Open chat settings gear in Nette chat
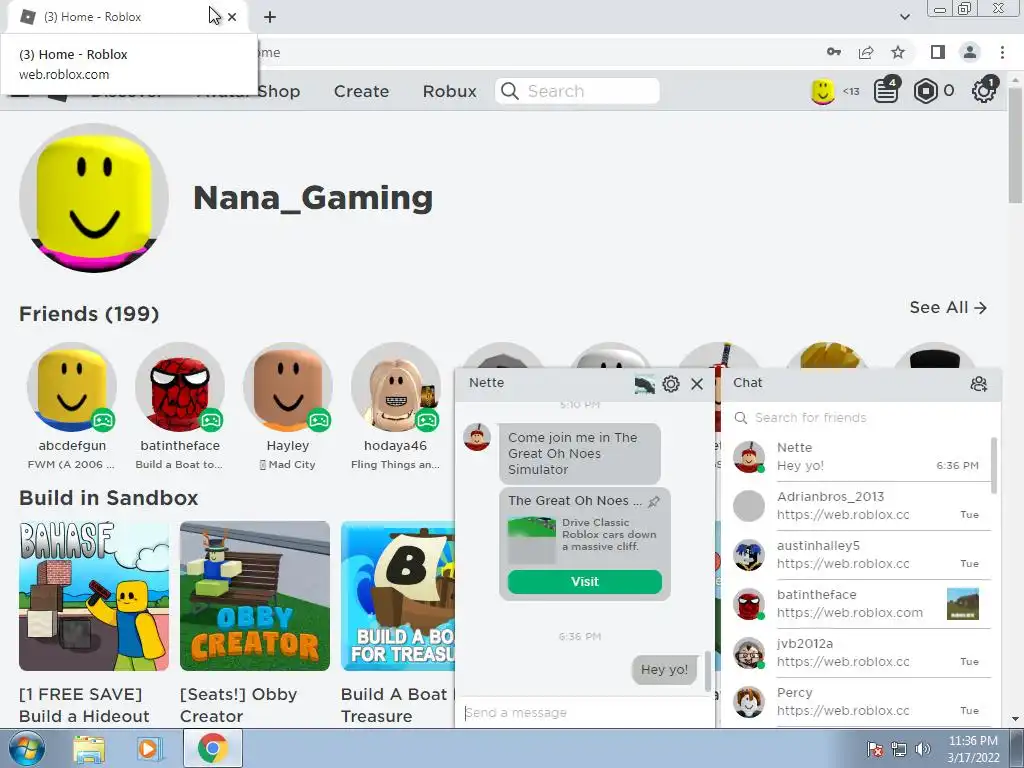Screen dimensions: 1024x768 [671, 384]
